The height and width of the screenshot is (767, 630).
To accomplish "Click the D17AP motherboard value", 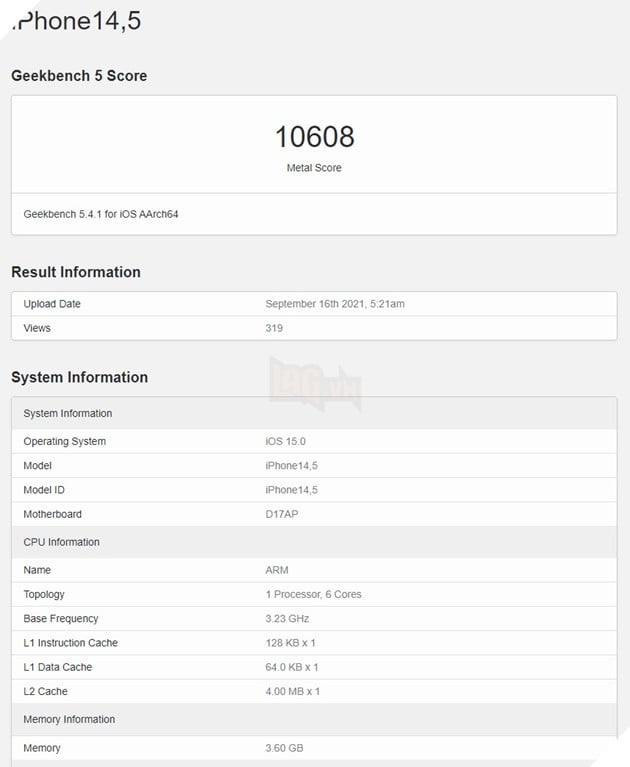I will [282, 514].
